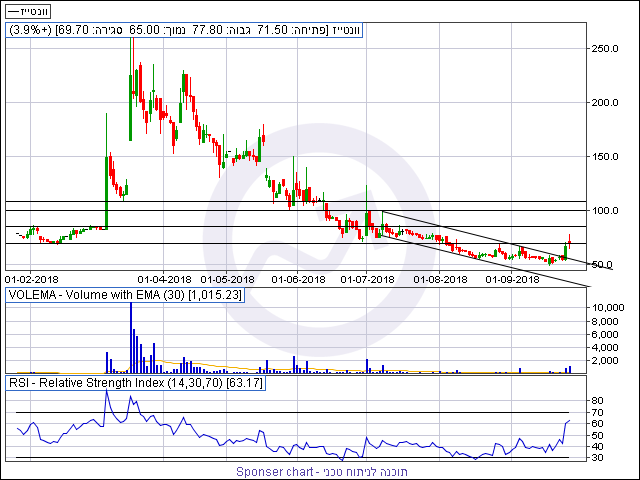The height and width of the screenshot is (480, 640).
Task: Open the Sponser chart footer link
Action: coord(322,471)
